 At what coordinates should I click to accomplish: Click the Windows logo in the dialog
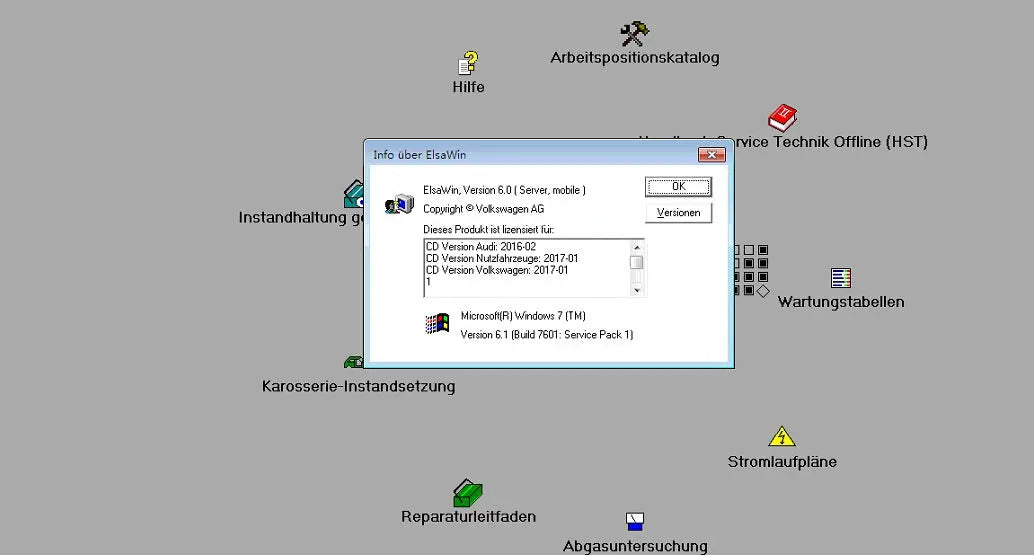[437, 323]
